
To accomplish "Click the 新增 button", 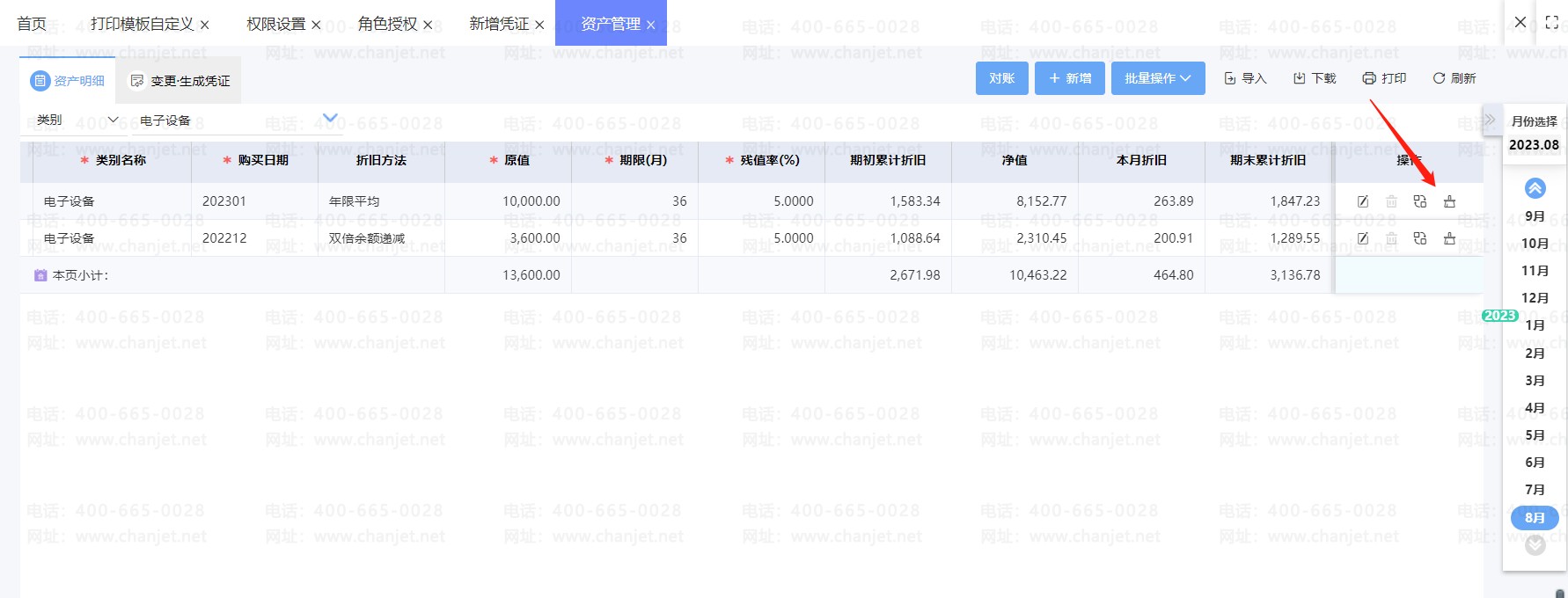I will (1070, 78).
